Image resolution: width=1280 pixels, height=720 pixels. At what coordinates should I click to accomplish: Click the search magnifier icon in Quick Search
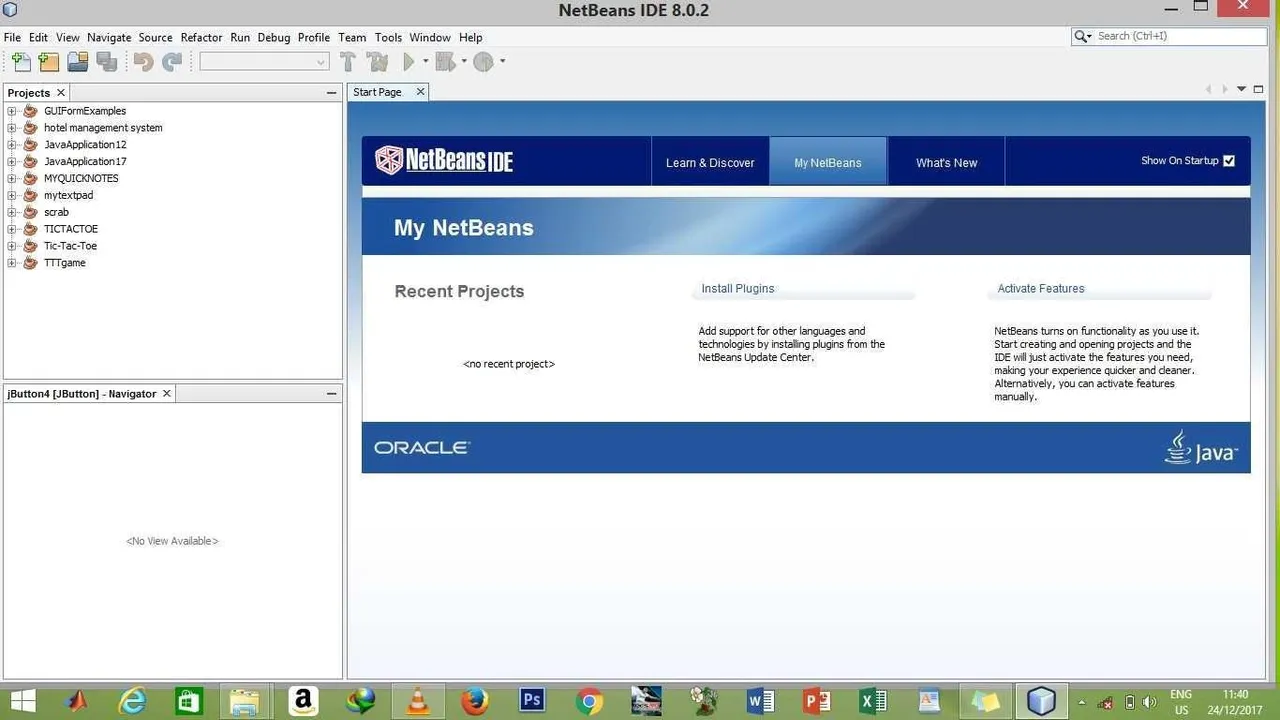1083,36
